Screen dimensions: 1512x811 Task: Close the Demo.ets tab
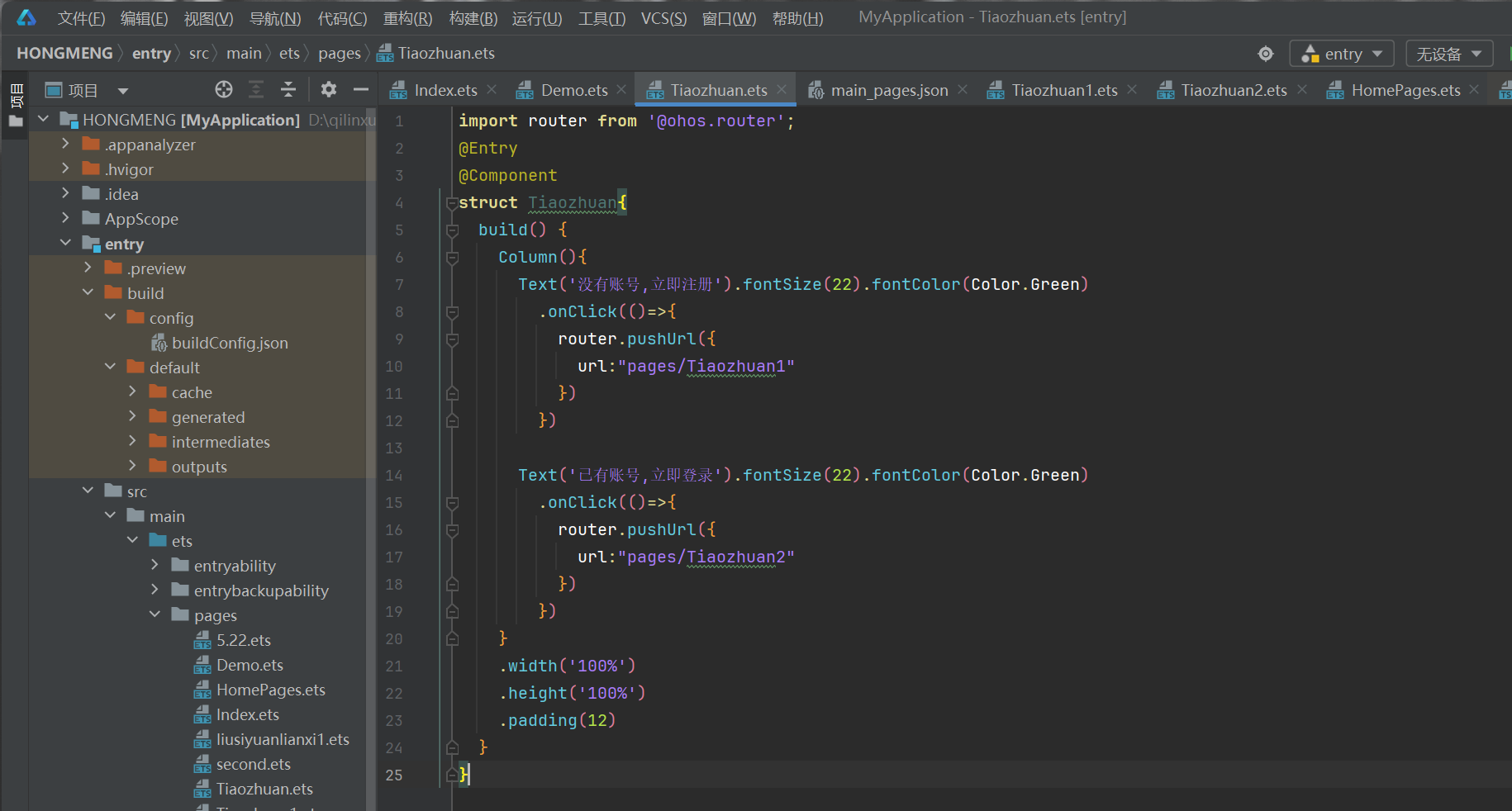pyautogui.click(x=621, y=89)
